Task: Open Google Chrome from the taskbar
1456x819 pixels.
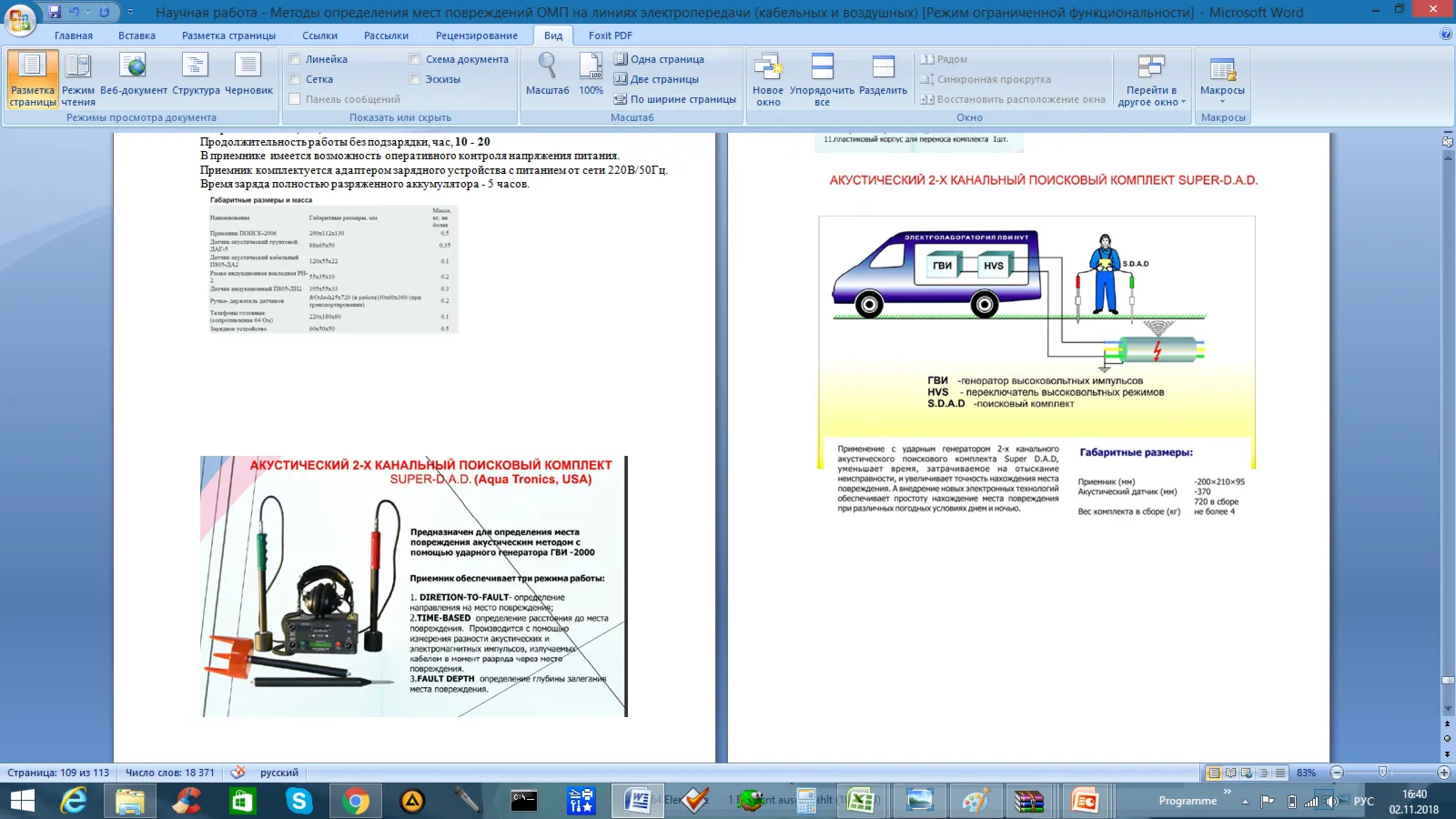Action: click(356, 801)
